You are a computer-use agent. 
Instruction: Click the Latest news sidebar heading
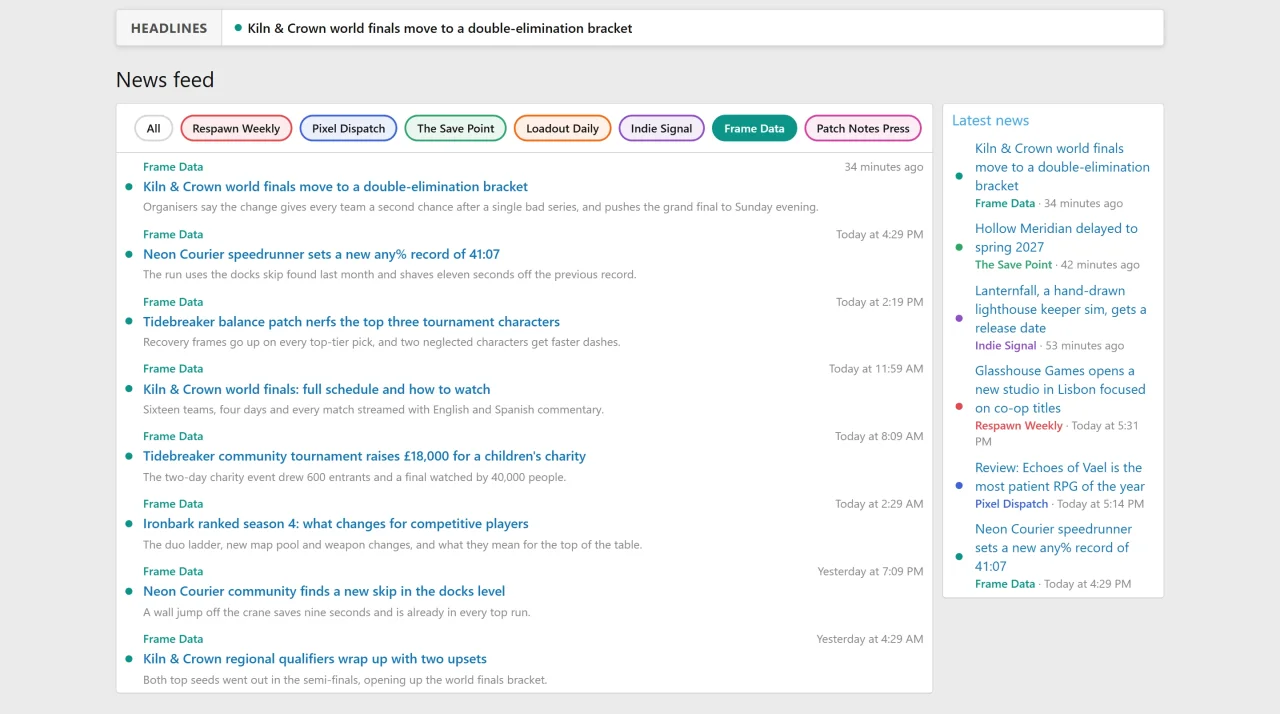[990, 120]
